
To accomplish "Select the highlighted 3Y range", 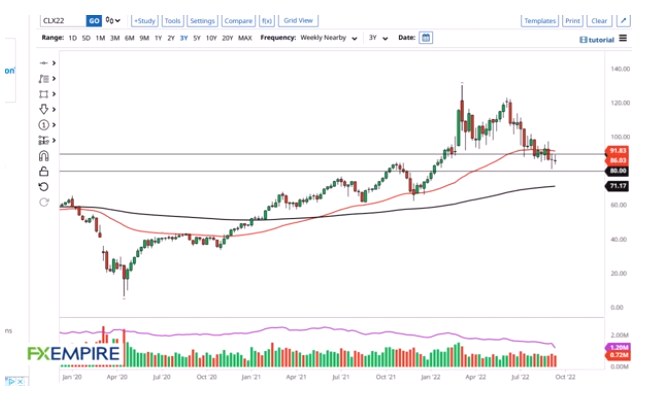I will (x=184, y=38).
